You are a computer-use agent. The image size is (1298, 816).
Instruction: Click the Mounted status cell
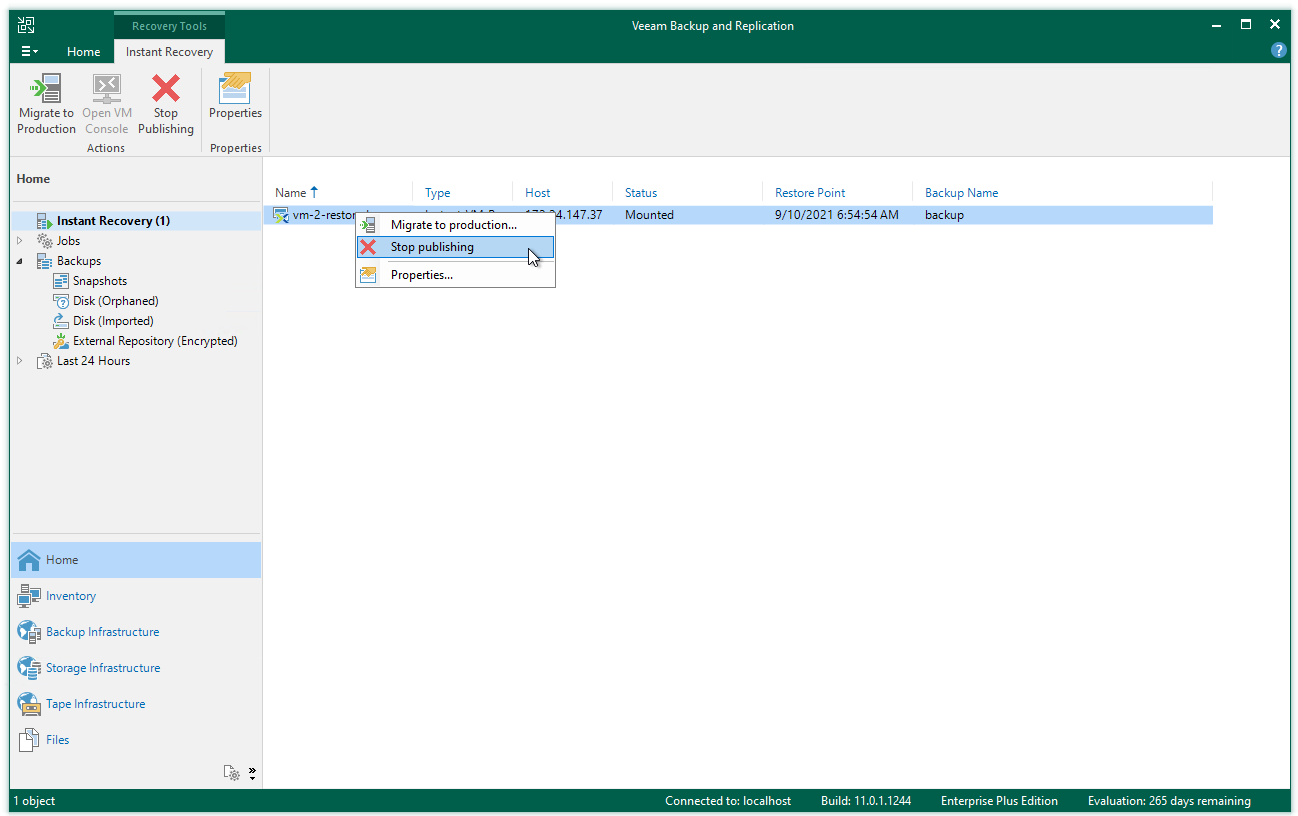click(649, 215)
